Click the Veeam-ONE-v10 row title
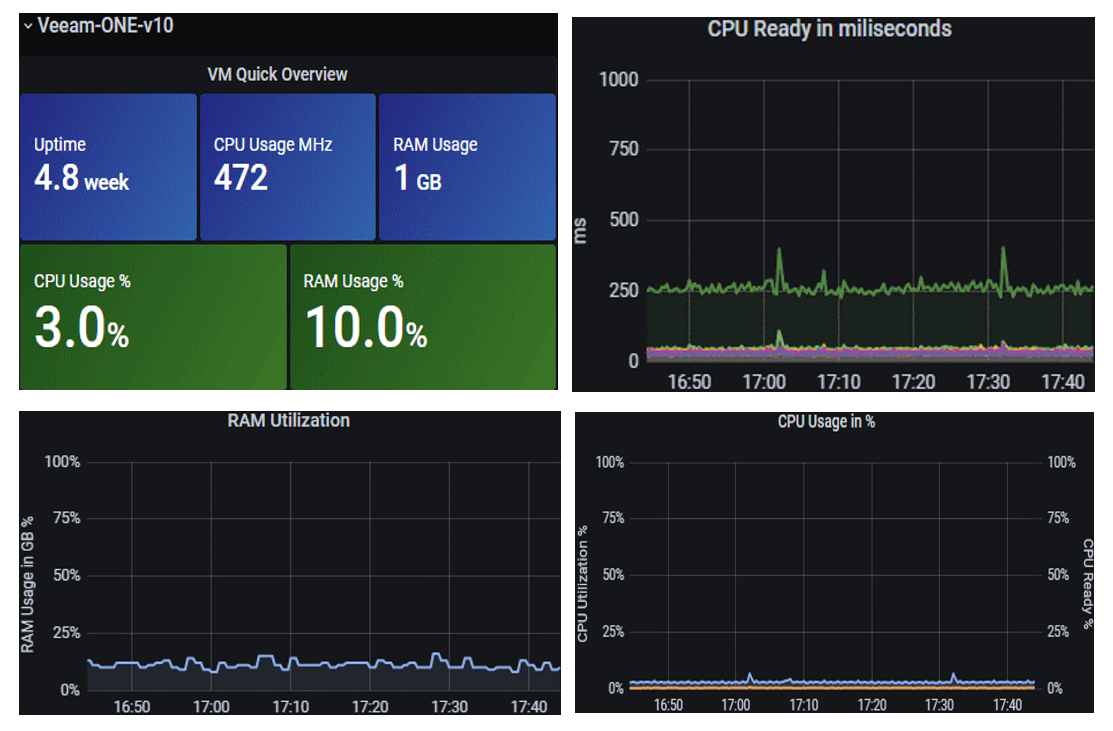This screenshot has width=1113, height=731. (105, 26)
